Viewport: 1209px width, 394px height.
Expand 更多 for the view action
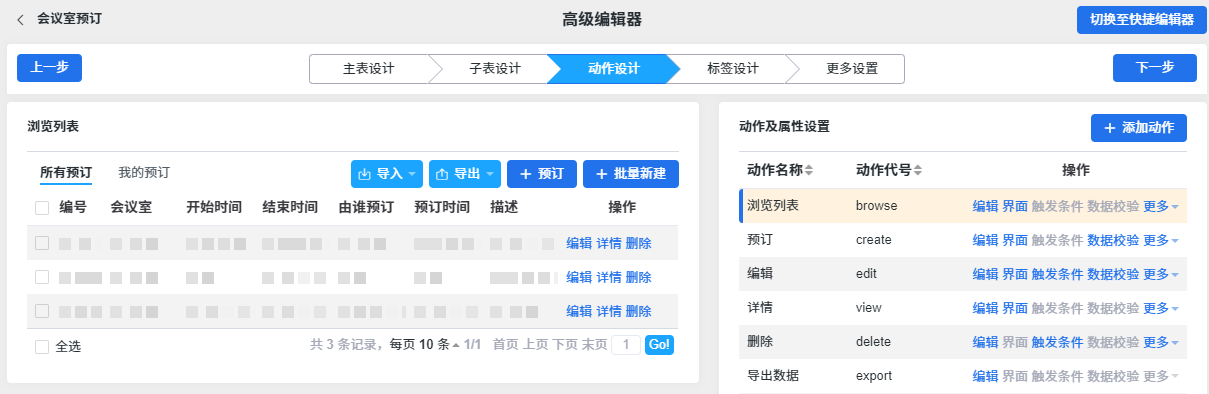[1161, 308]
